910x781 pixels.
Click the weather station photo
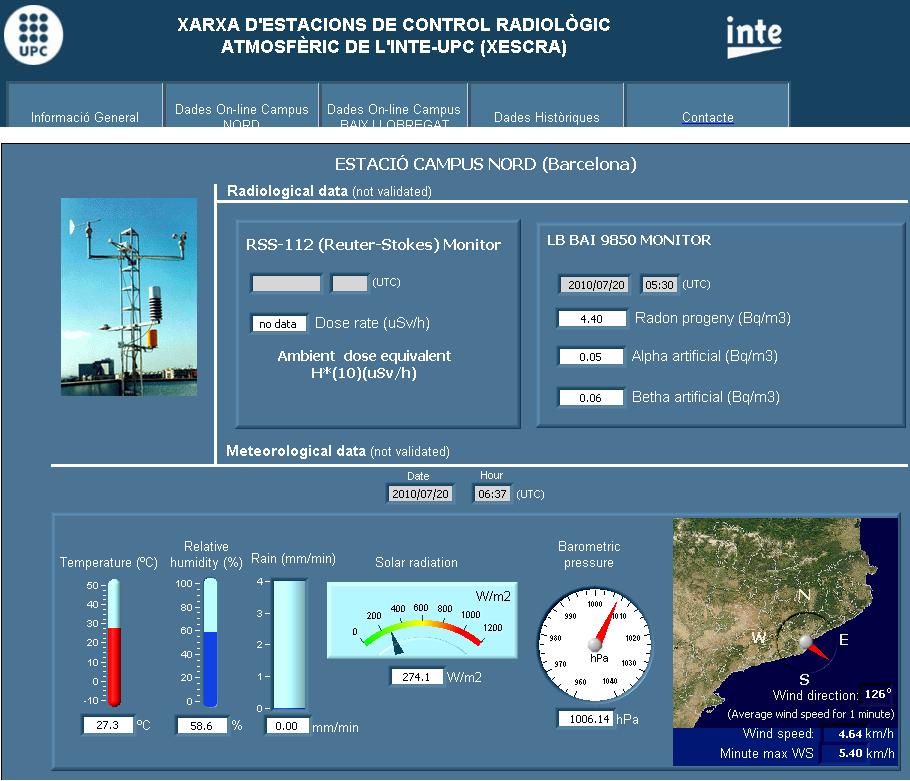point(129,297)
